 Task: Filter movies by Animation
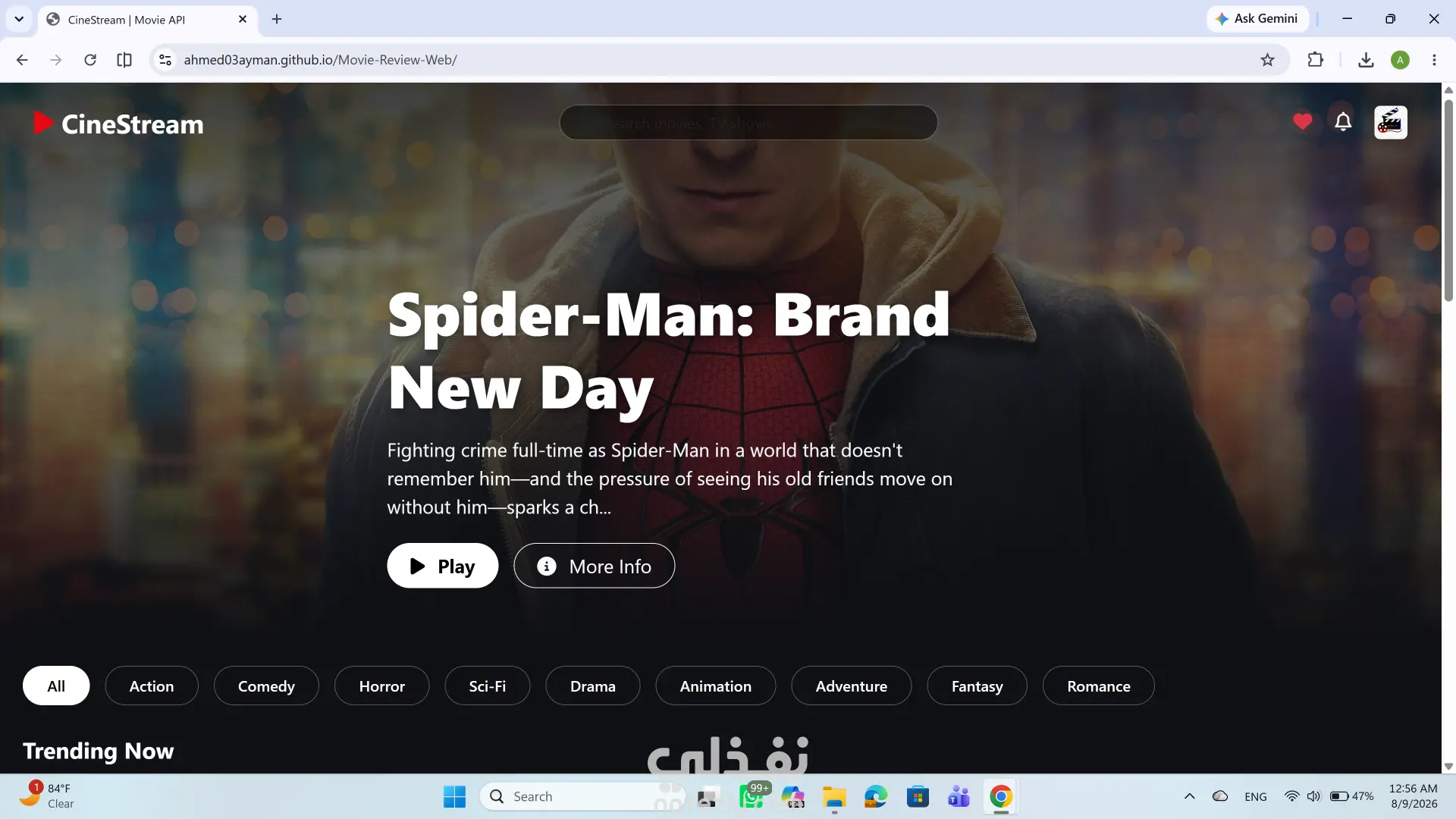pos(716,686)
